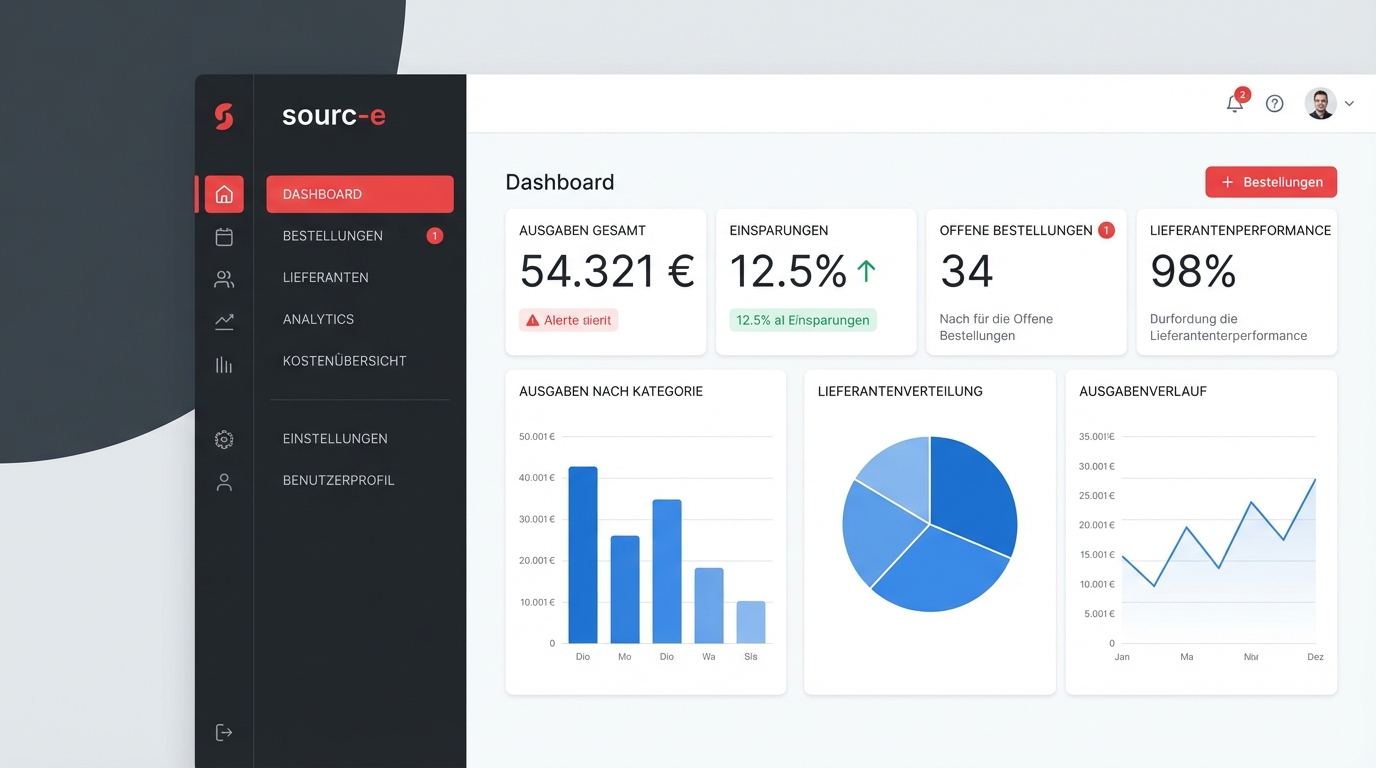The width and height of the screenshot is (1376, 768).
Task: Open the help question mark icon
Action: coord(1274,103)
